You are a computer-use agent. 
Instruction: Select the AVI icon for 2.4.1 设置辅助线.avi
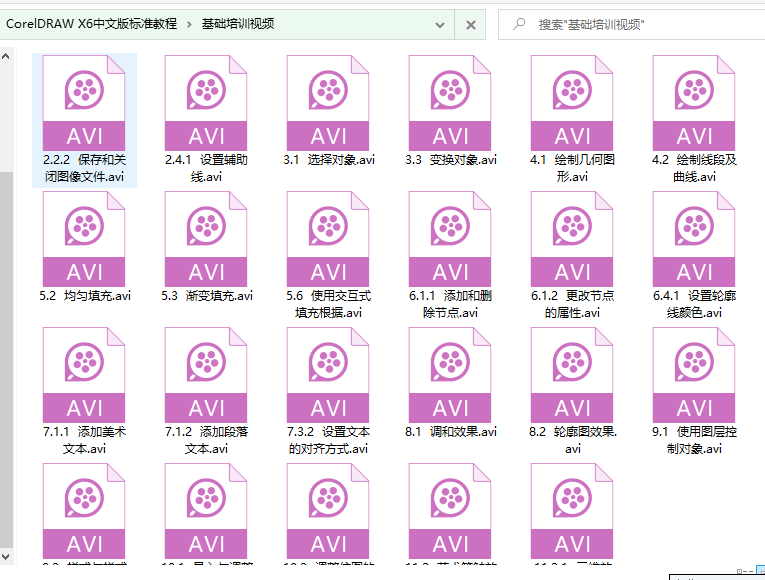click(206, 103)
